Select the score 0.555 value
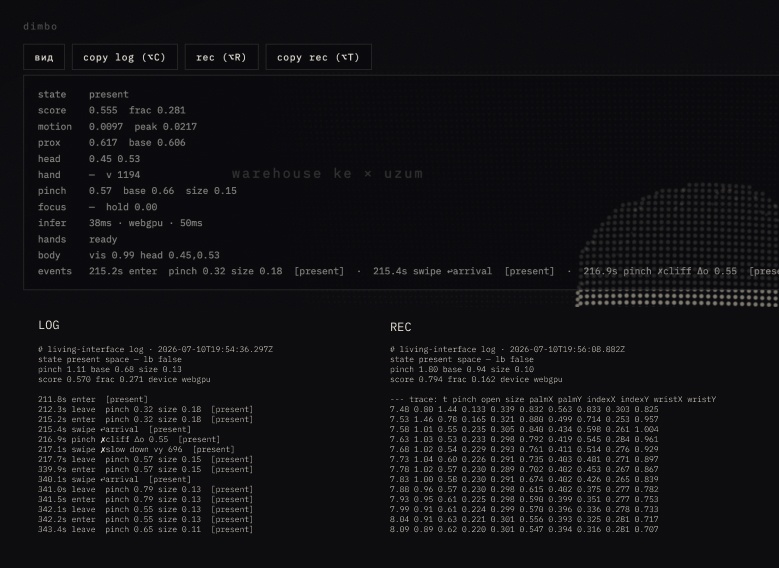 [x=103, y=110]
